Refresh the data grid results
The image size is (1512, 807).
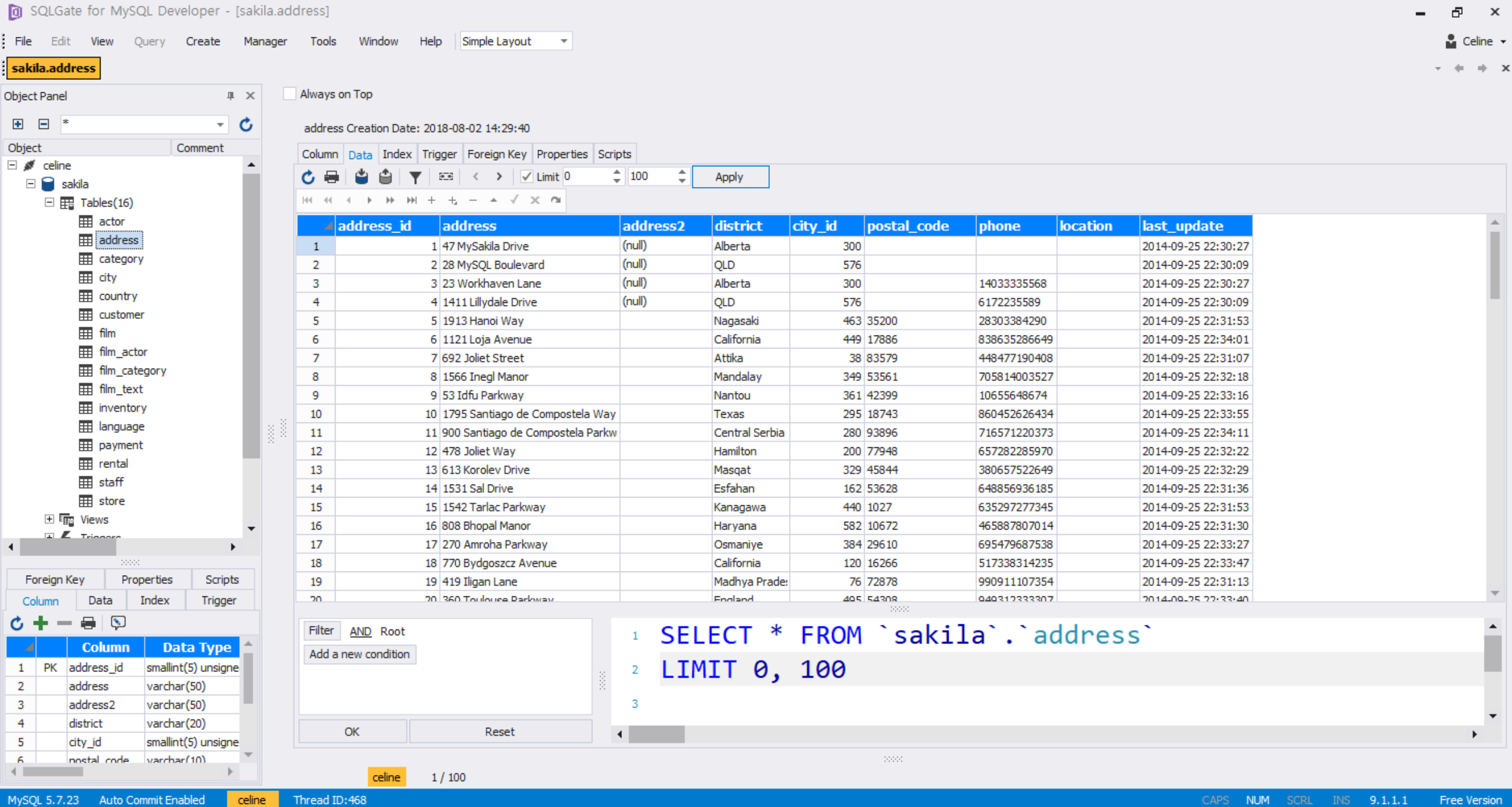point(308,176)
